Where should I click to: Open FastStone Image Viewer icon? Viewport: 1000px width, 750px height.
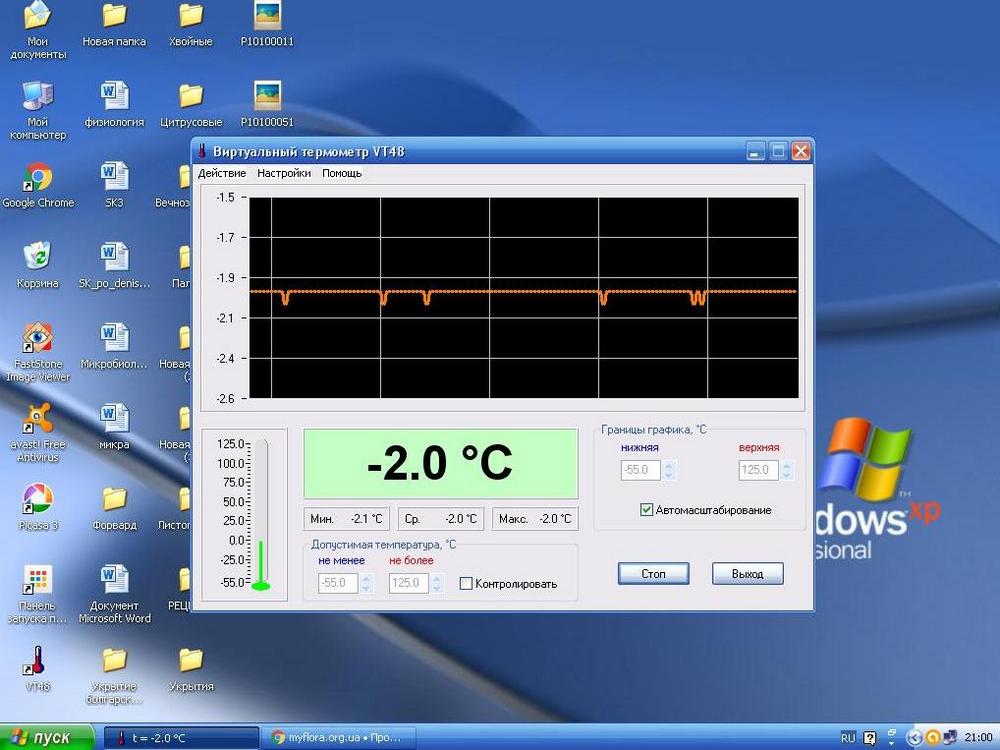click(38, 339)
